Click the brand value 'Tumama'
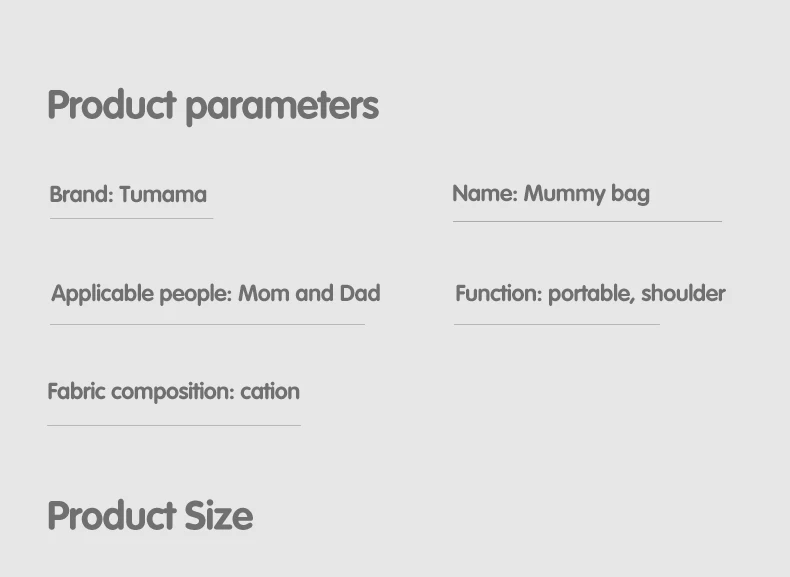 click(x=163, y=195)
